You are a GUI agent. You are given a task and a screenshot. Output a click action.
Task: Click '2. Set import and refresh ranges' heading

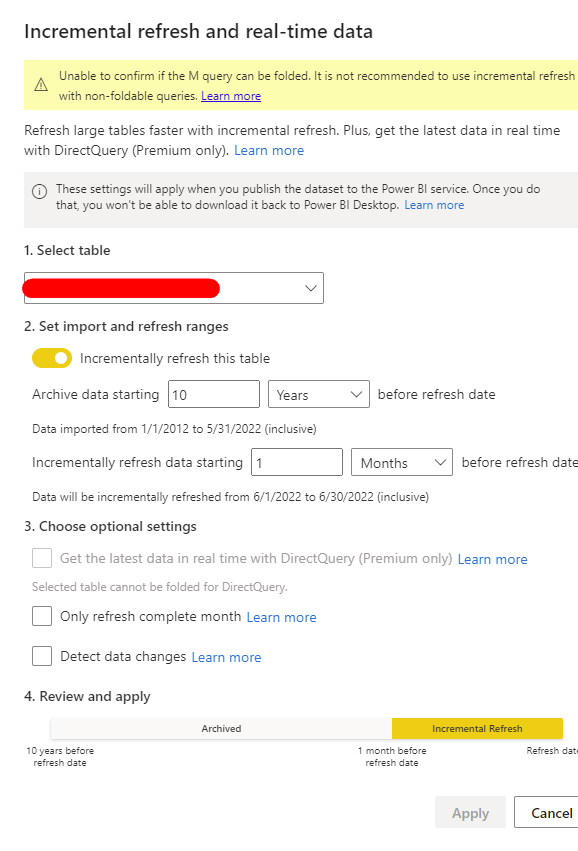(126, 326)
